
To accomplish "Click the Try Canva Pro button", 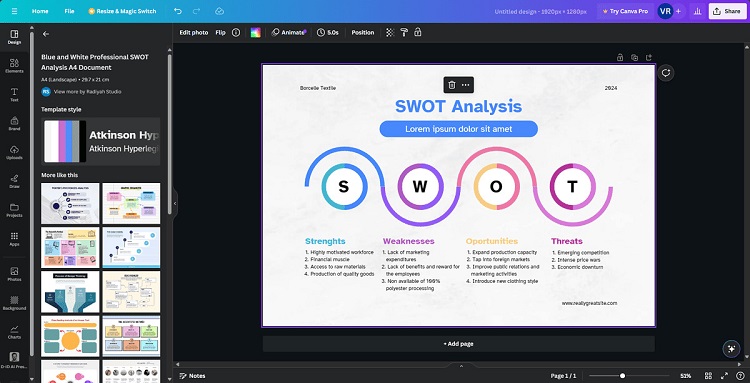I will [625, 11].
